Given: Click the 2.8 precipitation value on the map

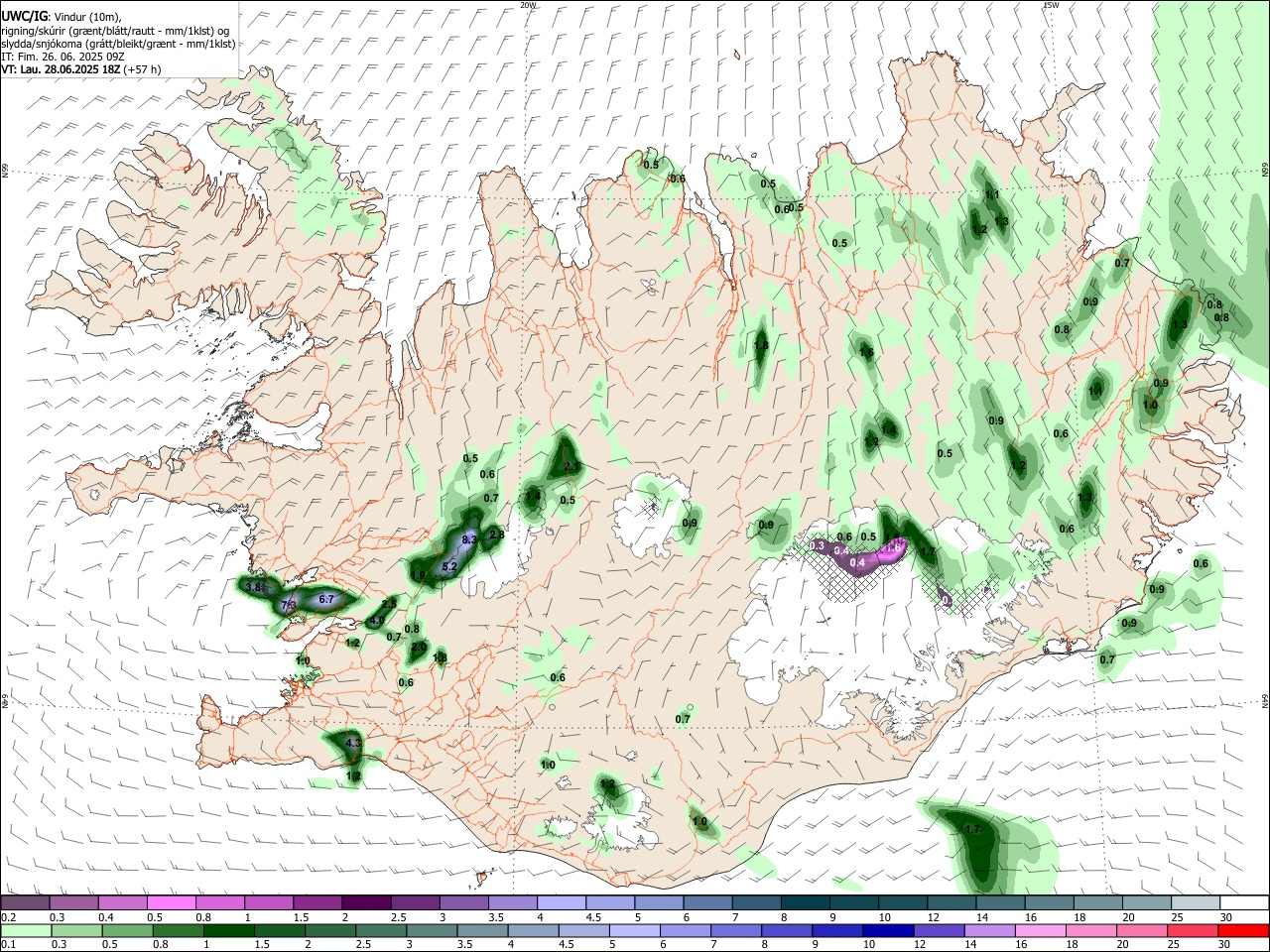Looking at the screenshot, I should 497,535.
